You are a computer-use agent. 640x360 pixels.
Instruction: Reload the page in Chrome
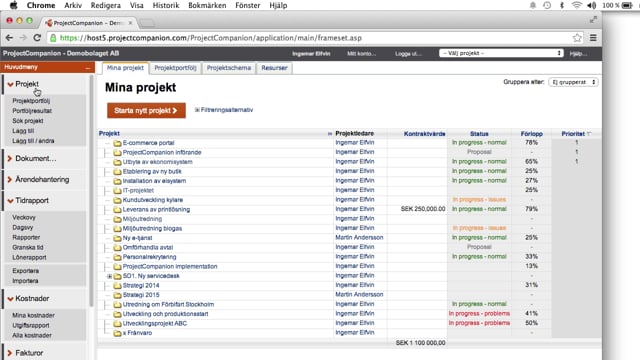(37, 38)
